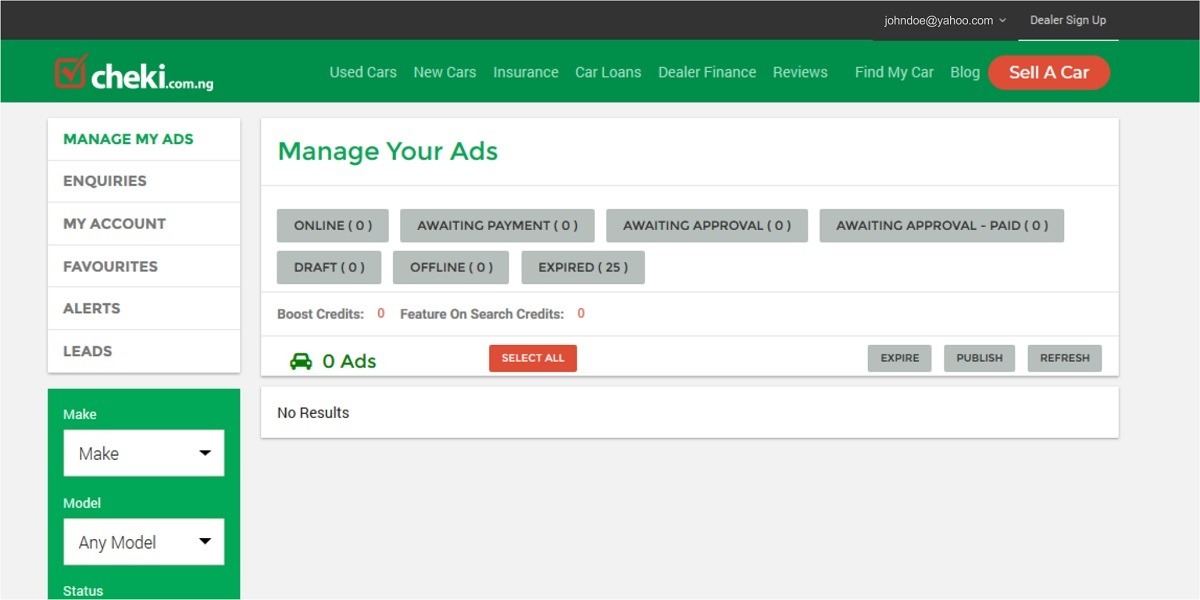Open the Find My Car link
The width and height of the screenshot is (1200, 600).
coord(894,72)
